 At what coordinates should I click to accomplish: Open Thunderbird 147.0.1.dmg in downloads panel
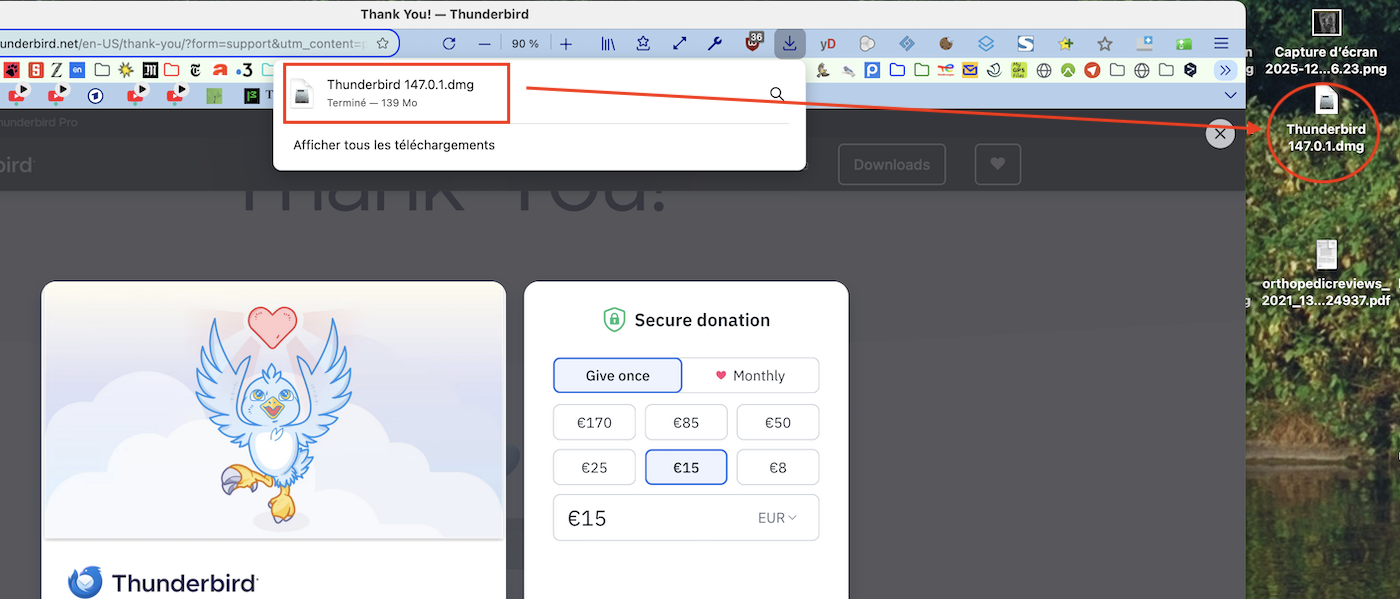397,94
